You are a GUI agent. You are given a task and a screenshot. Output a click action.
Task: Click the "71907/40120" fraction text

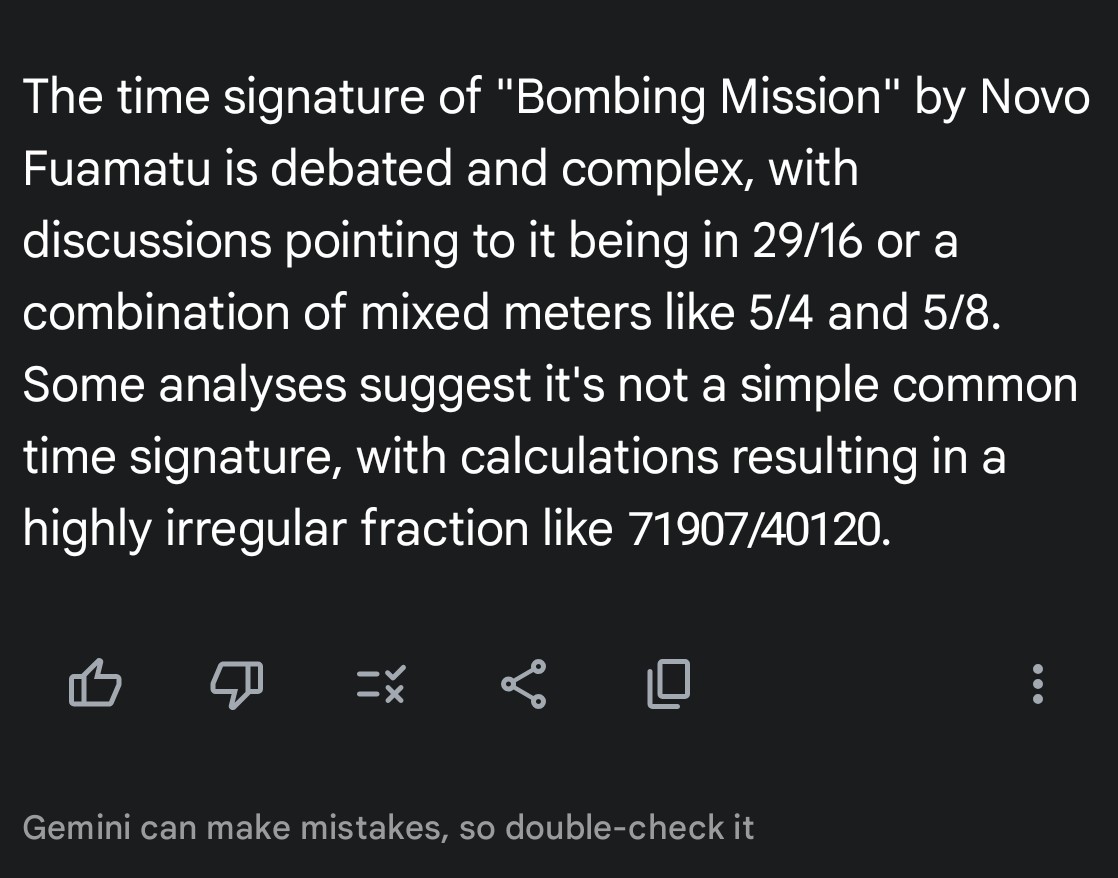pyautogui.click(x=756, y=528)
